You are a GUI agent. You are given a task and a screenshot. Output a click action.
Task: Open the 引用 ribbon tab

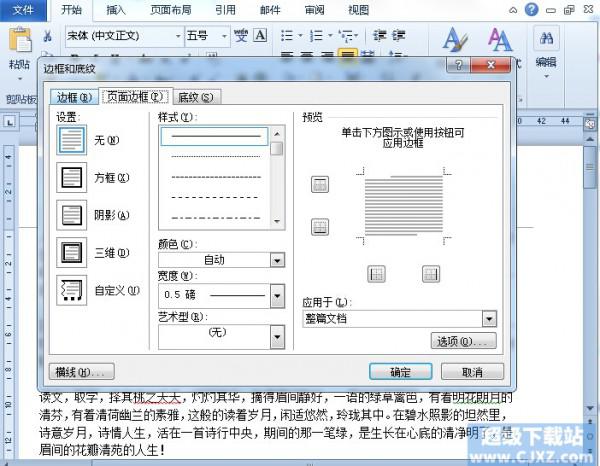click(225, 10)
